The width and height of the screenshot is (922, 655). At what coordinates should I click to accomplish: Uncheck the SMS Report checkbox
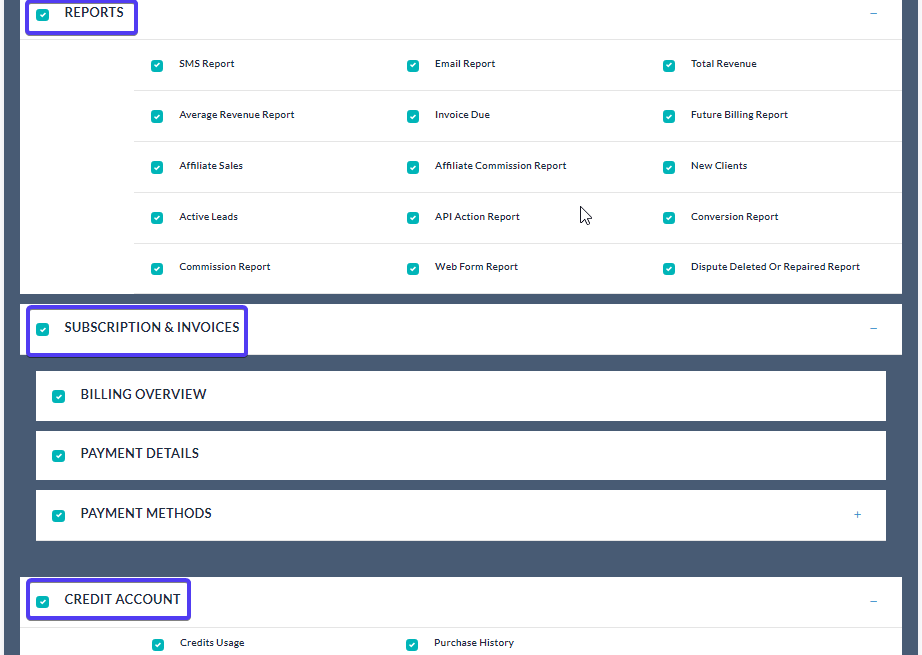click(157, 66)
